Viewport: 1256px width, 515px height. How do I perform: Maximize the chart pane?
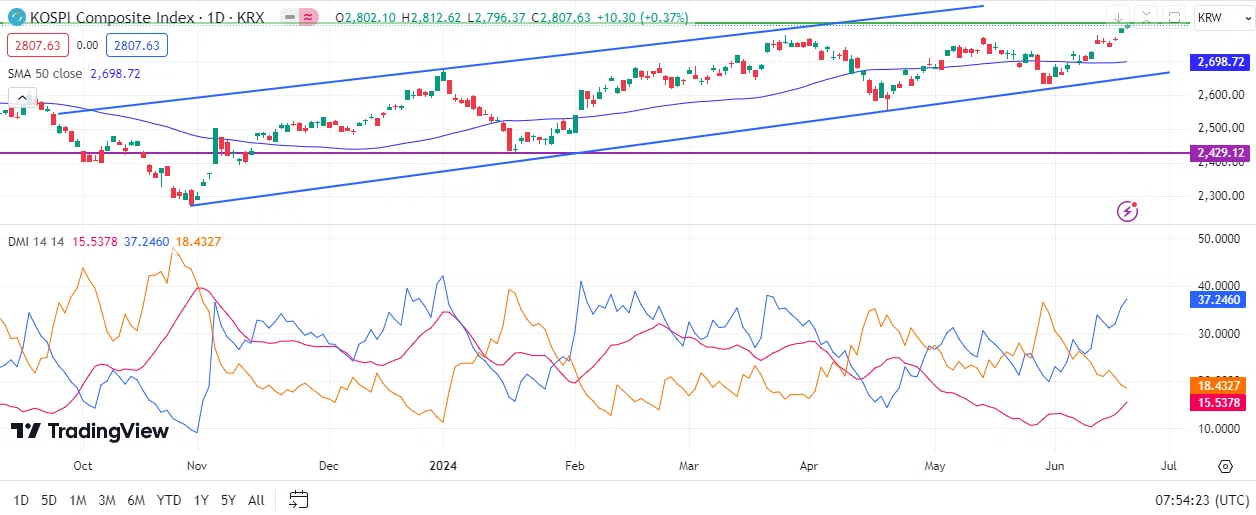[1174, 17]
